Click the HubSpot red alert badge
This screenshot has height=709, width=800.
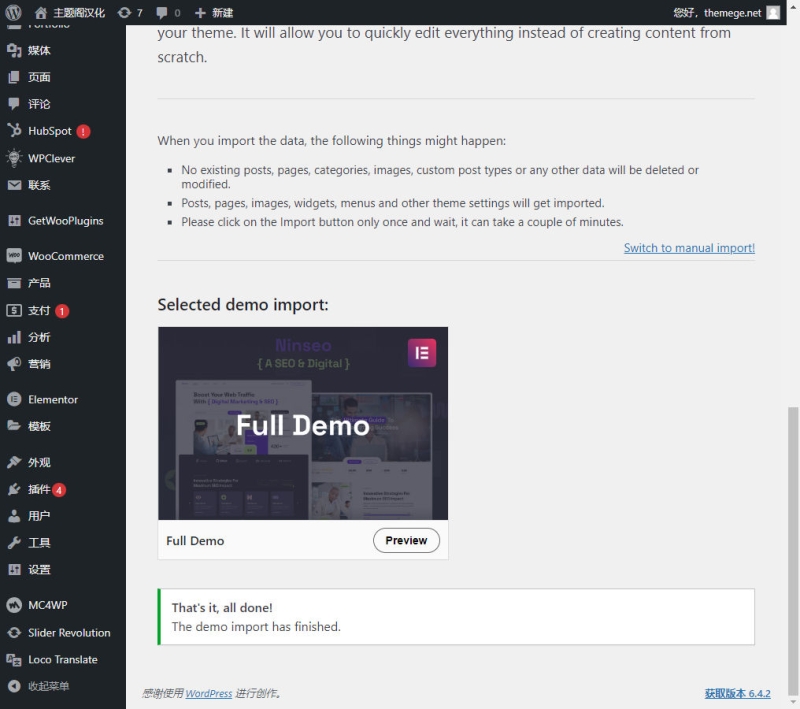83,132
